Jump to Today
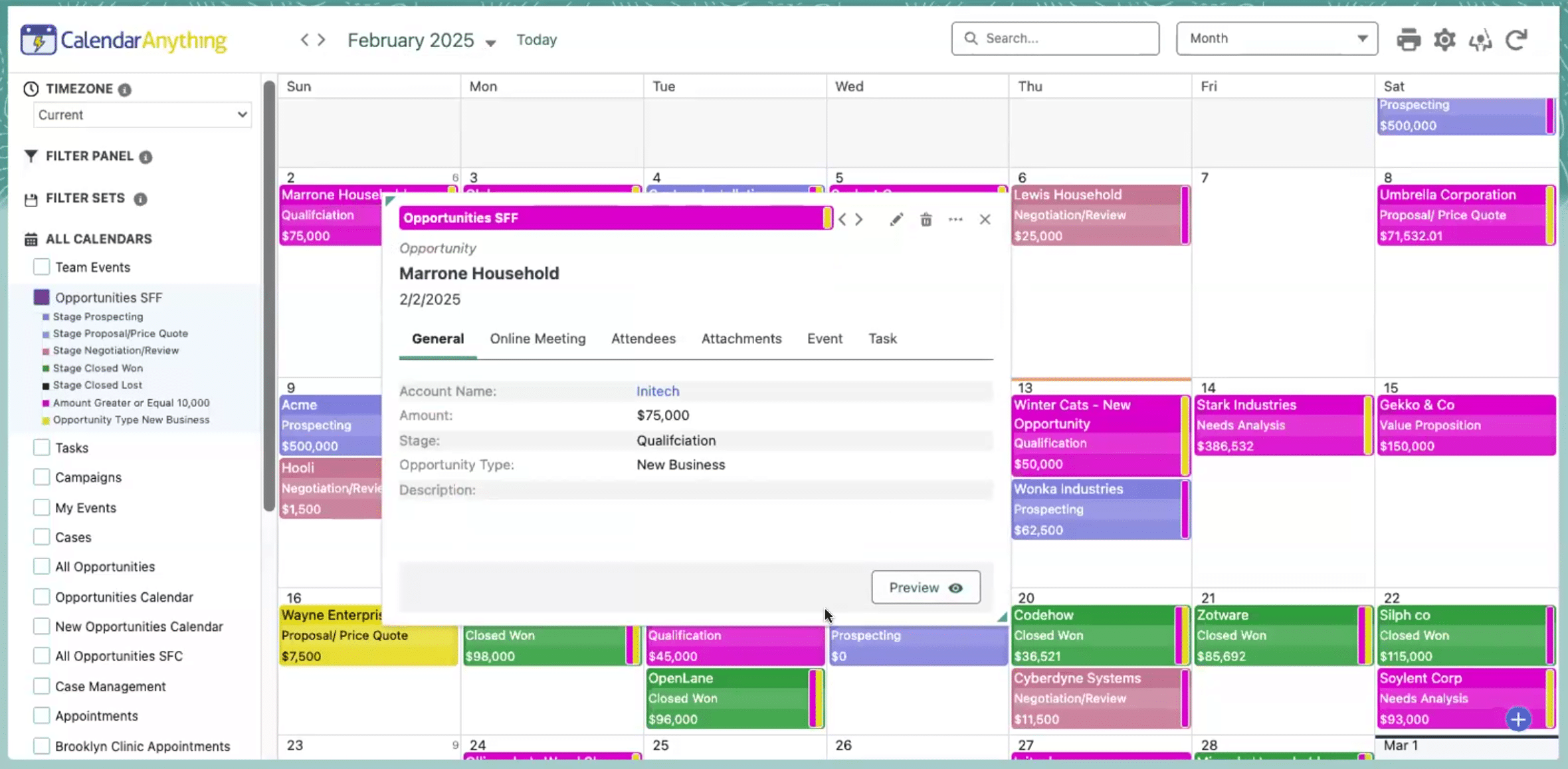This screenshot has height=769, width=1568. (x=537, y=40)
